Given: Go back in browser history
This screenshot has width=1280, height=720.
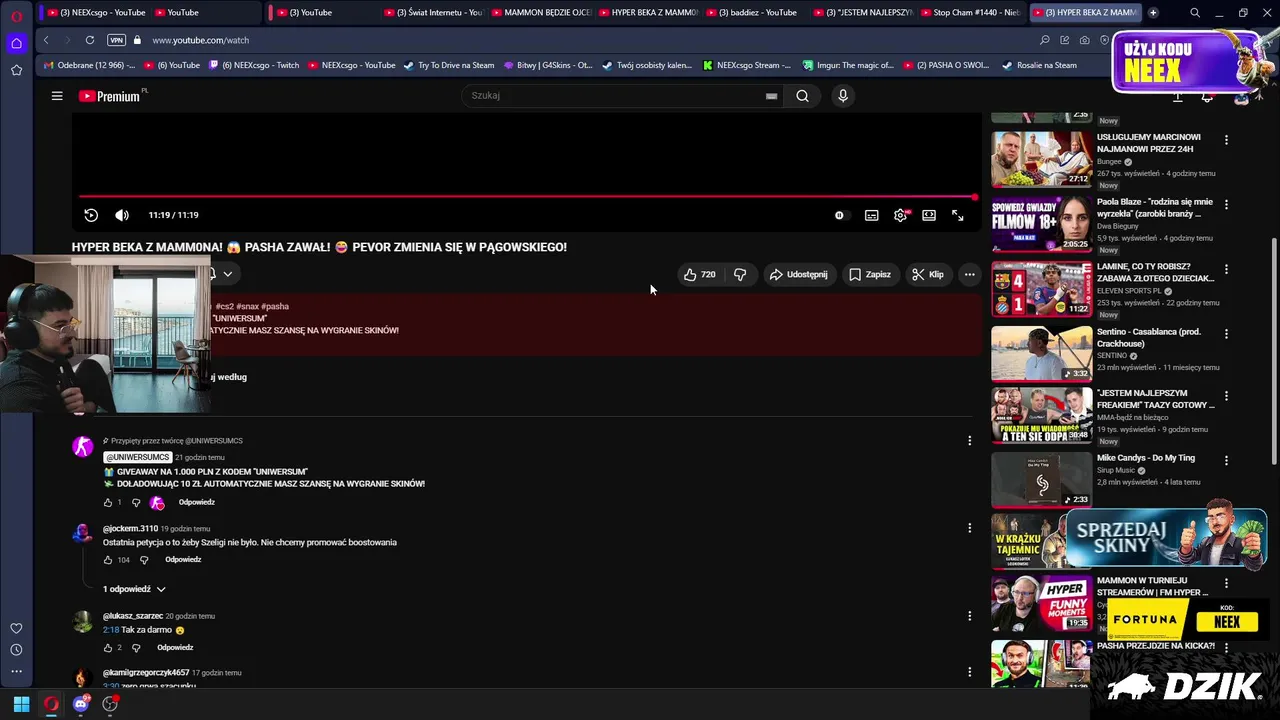Looking at the screenshot, I should click(46, 40).
